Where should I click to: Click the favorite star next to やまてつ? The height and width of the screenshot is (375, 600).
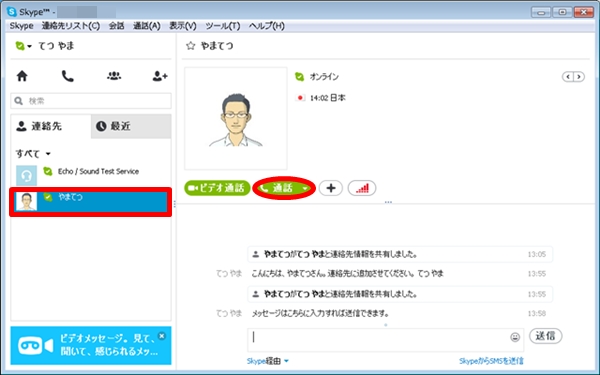(190, 46)
